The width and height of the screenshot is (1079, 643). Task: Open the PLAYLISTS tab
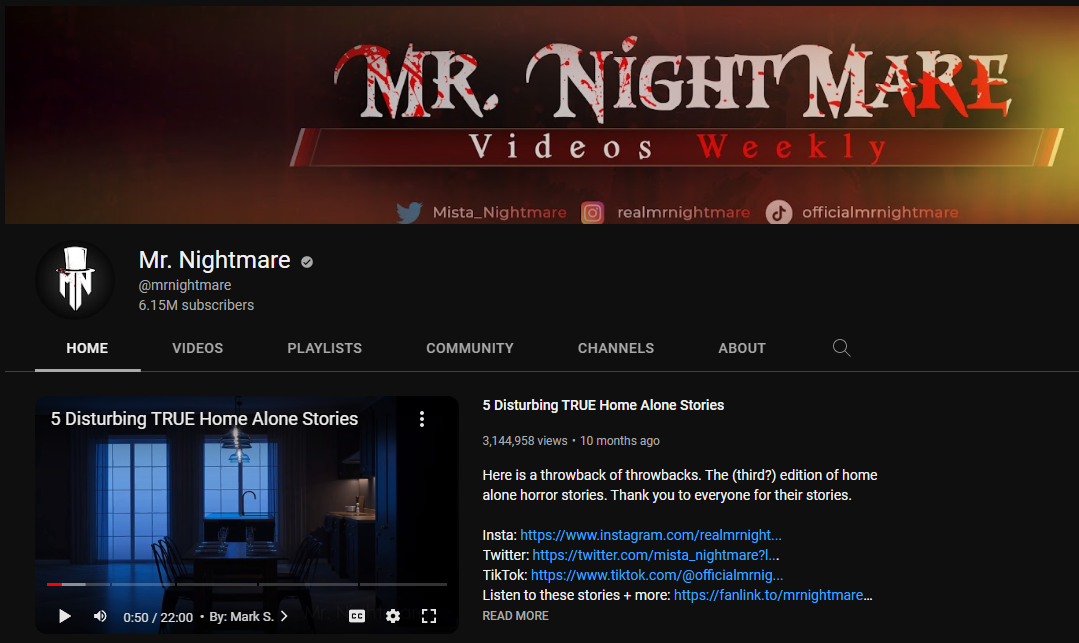324,348
